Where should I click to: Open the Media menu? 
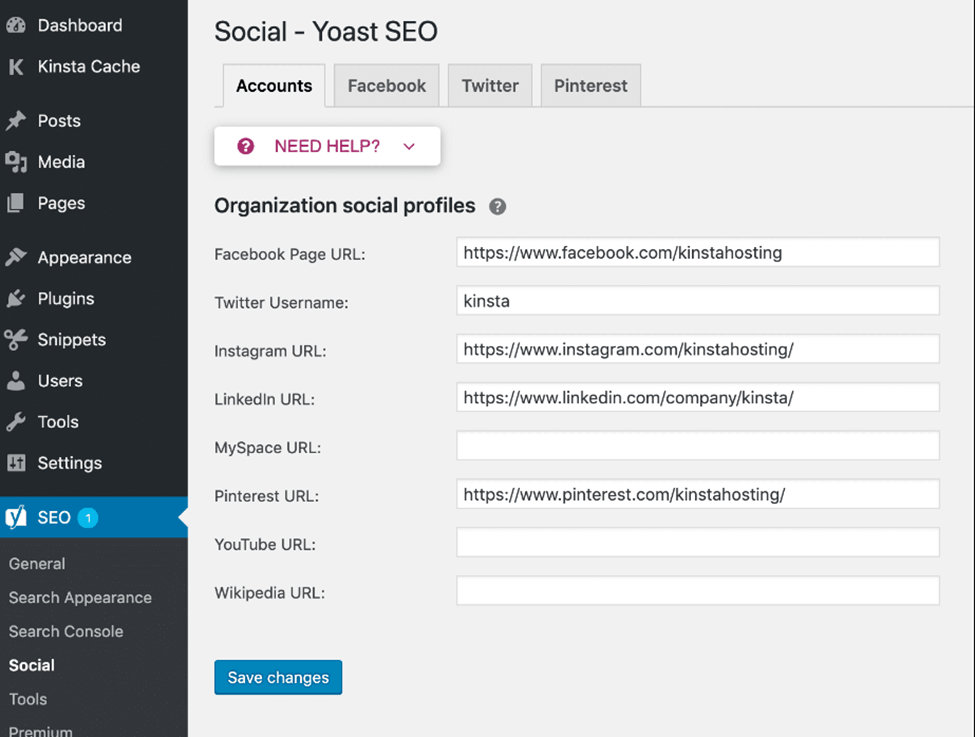pyautogui.click(x=94, y=162)
